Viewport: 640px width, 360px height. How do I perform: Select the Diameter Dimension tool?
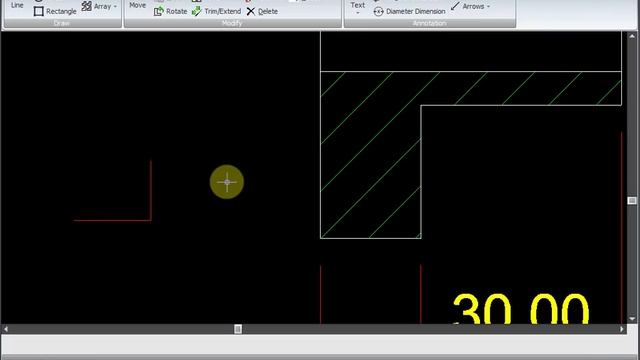(409, 11)
